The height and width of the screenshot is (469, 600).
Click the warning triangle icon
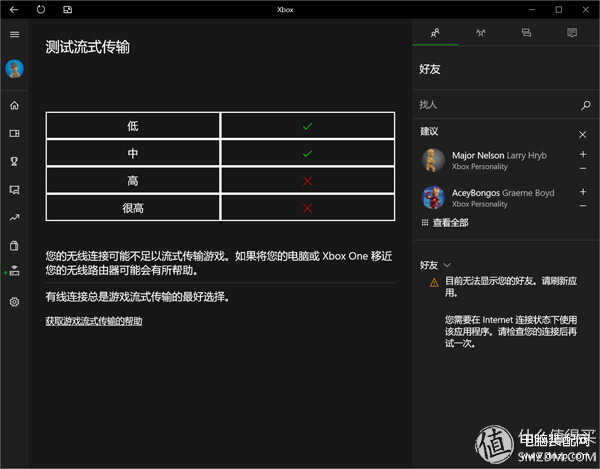pos(434,283)
